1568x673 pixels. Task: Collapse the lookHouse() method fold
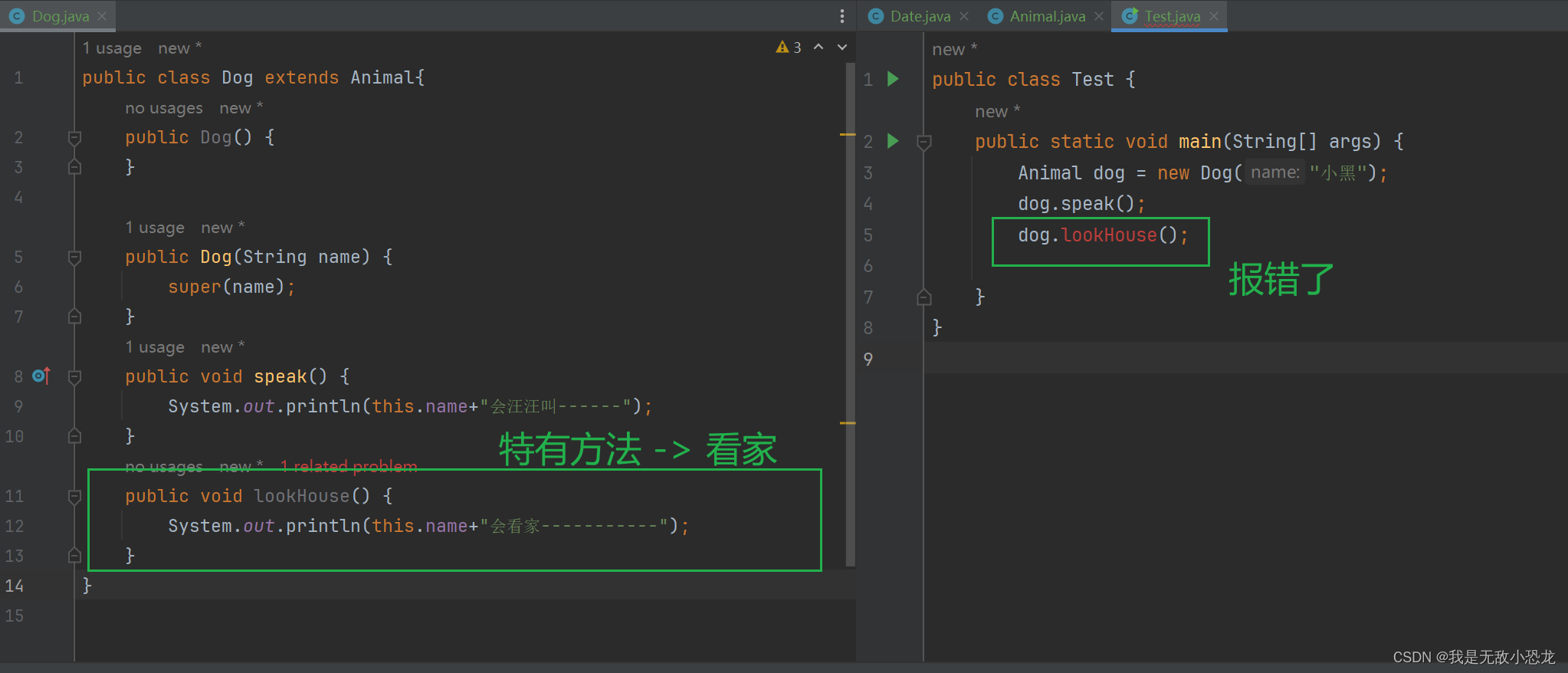click(74, 497)
